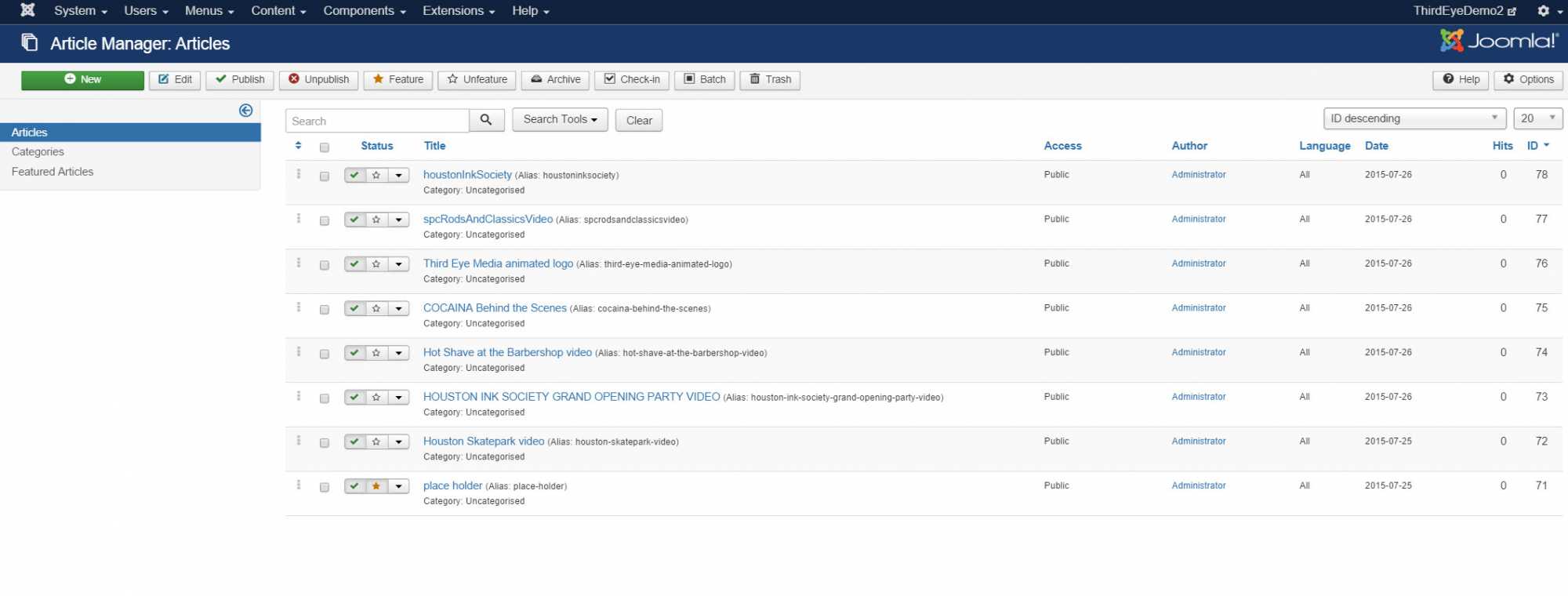
Task: Open actions dropdown for COCAINA Behind the Scenes
Action: tap(398, 309)
